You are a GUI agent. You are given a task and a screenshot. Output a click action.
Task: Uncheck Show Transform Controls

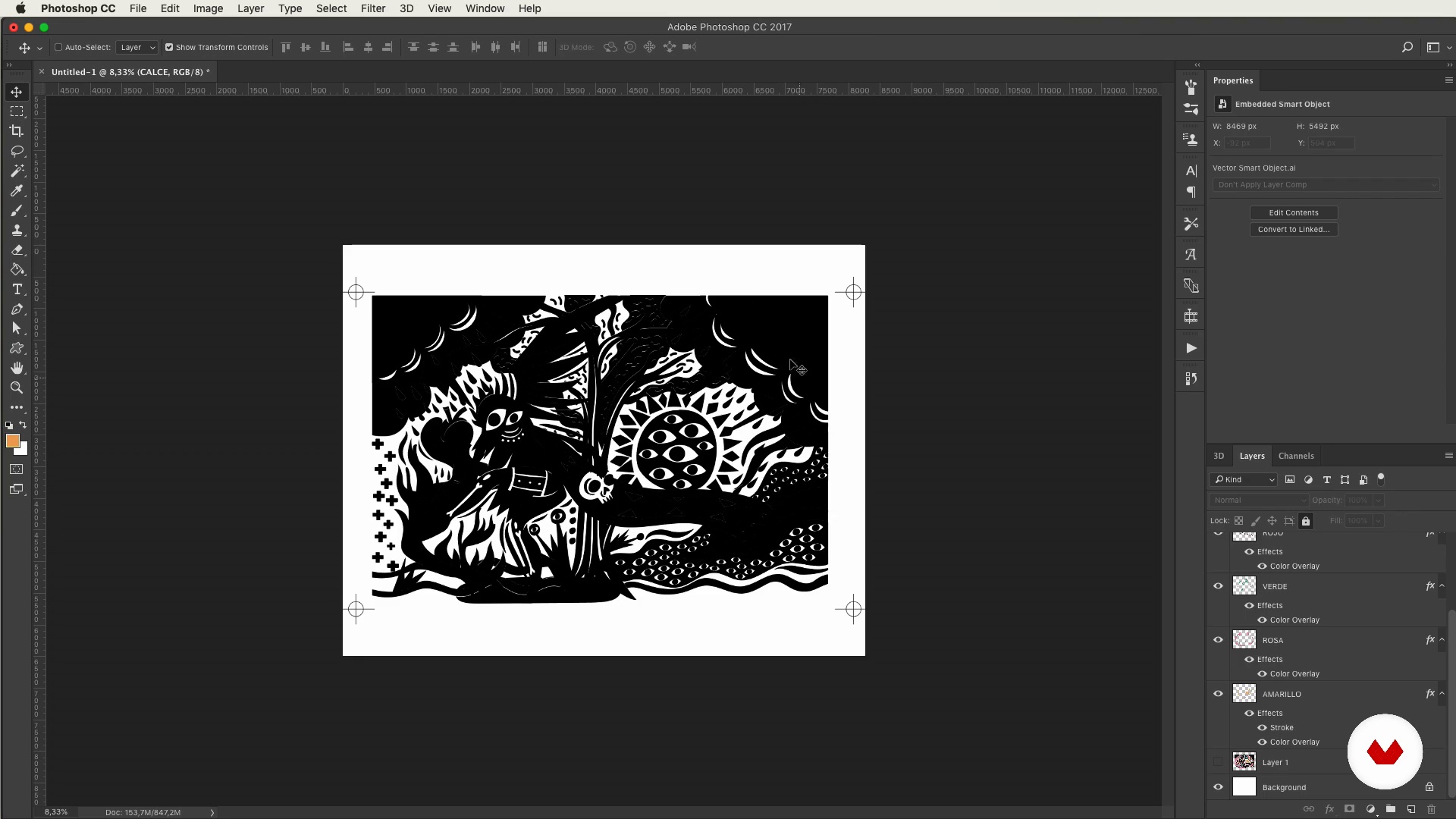click(x=169, y=47)
